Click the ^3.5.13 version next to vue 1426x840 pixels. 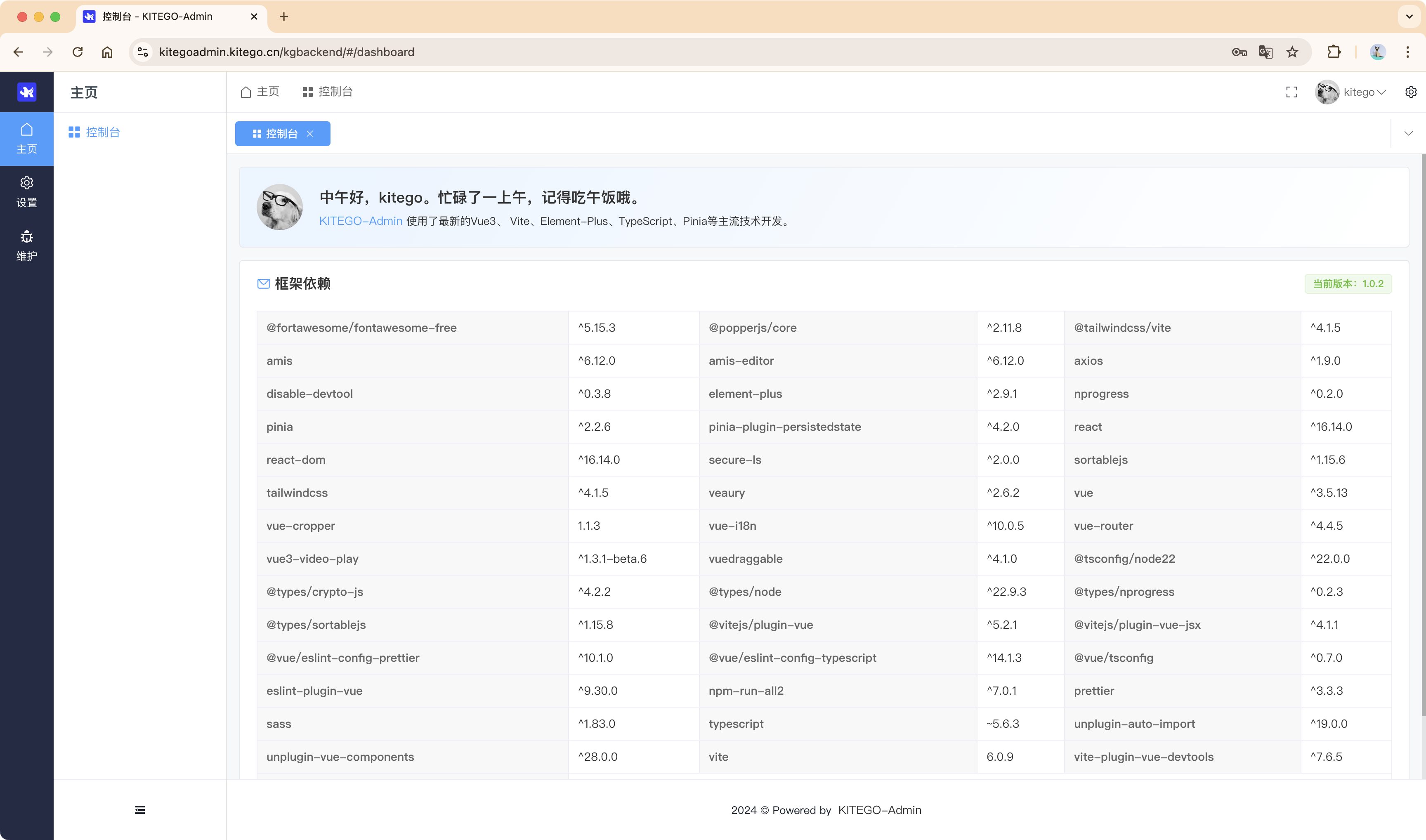point(1346,493)
